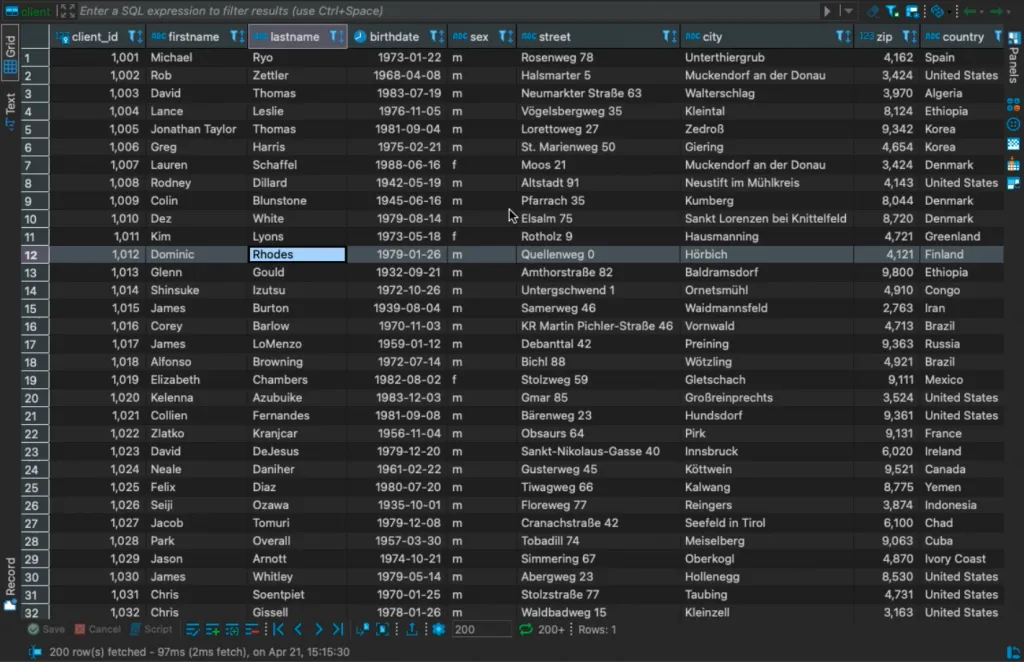This screenshot has width=1024, height=662.
Task: Open grid preferences using the blue gear icon
Action: [x=438, y=630]
